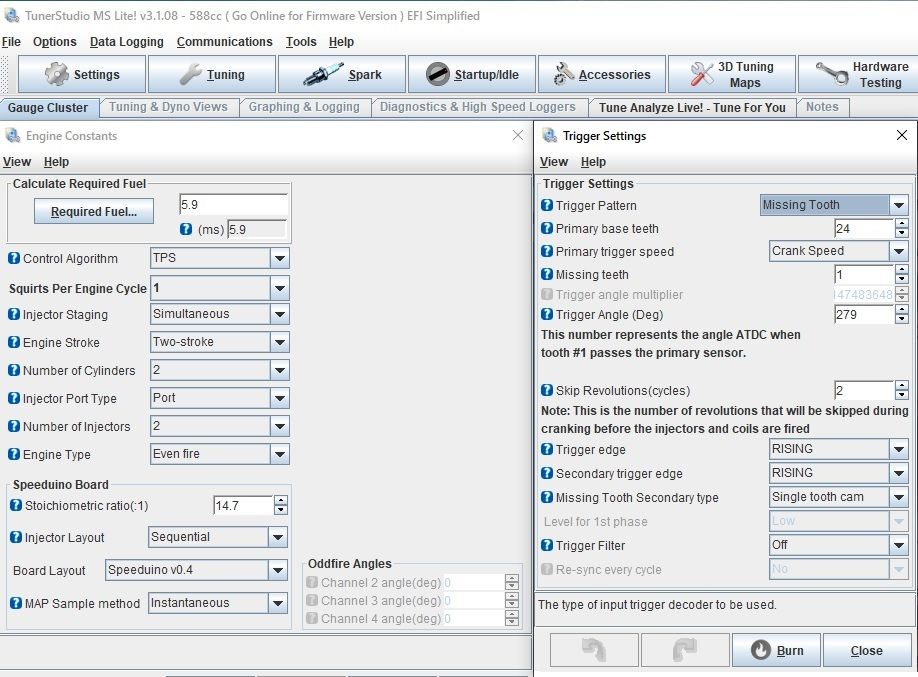Open the Settings gear toolbar button
918x677 pixels.
pyautogui.click(x=82, y=75)
